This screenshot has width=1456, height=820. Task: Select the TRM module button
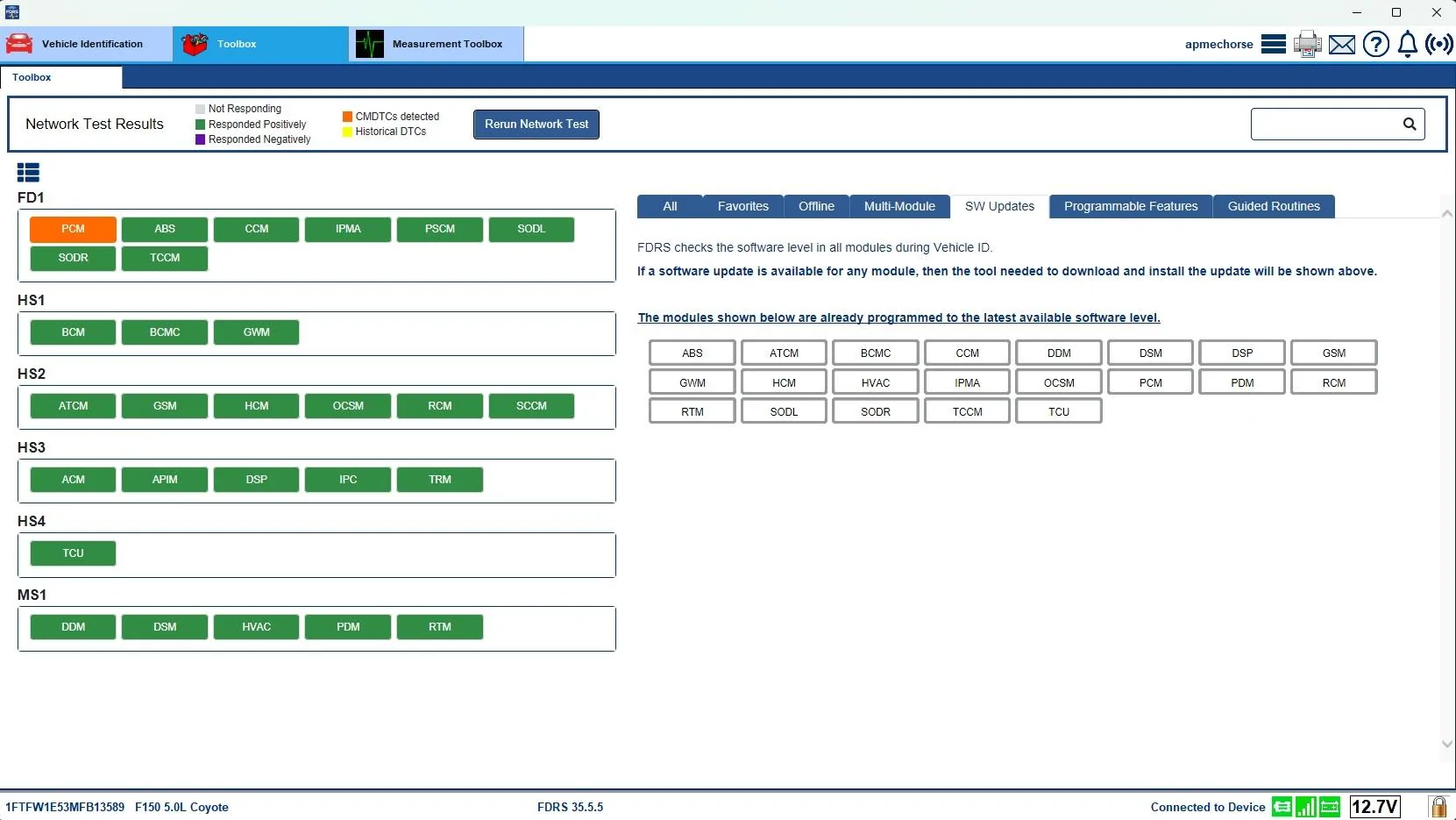click(x=440, y=480)
